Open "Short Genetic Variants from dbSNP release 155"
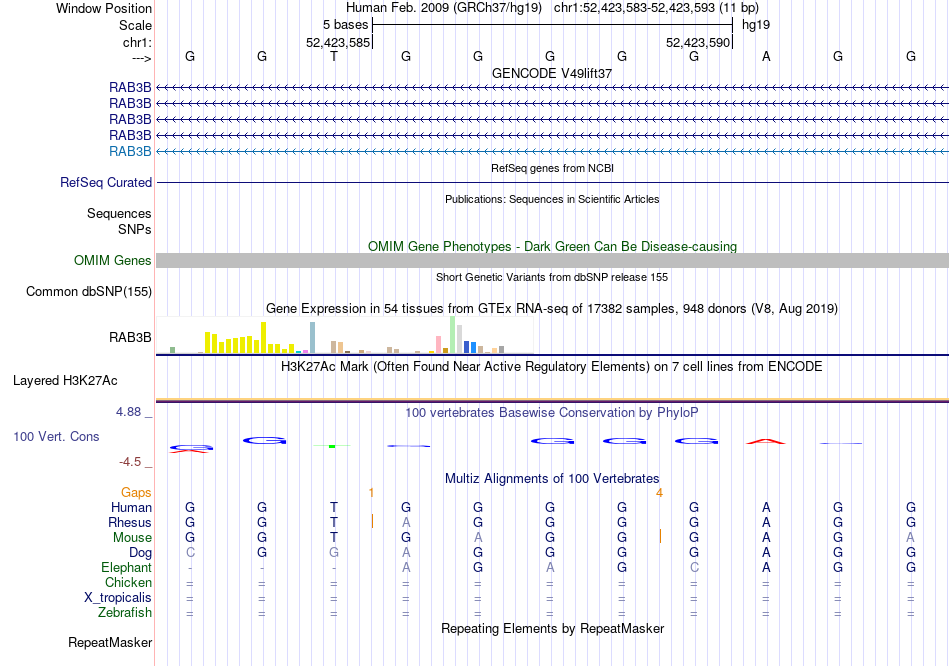This screenshot has height=666, width=950. click(x=552, y=278)
